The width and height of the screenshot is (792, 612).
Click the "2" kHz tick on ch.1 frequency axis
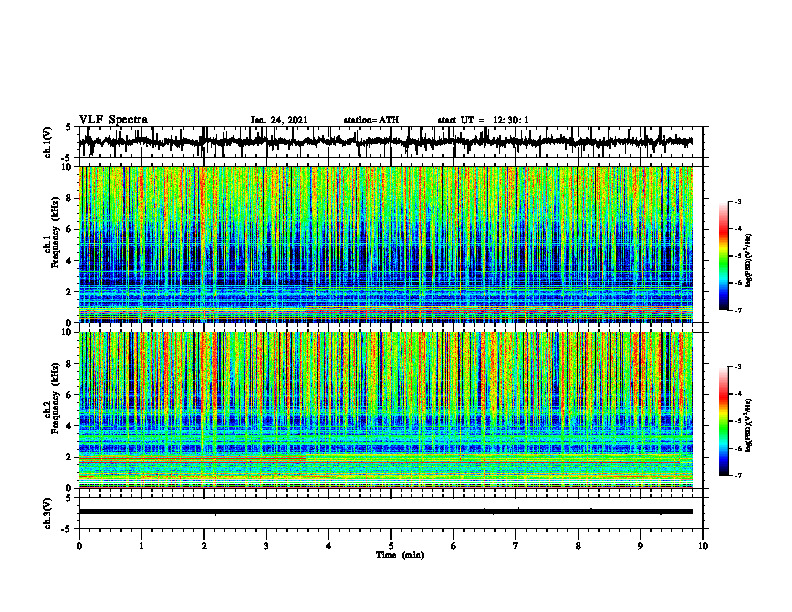pos(71,291)
